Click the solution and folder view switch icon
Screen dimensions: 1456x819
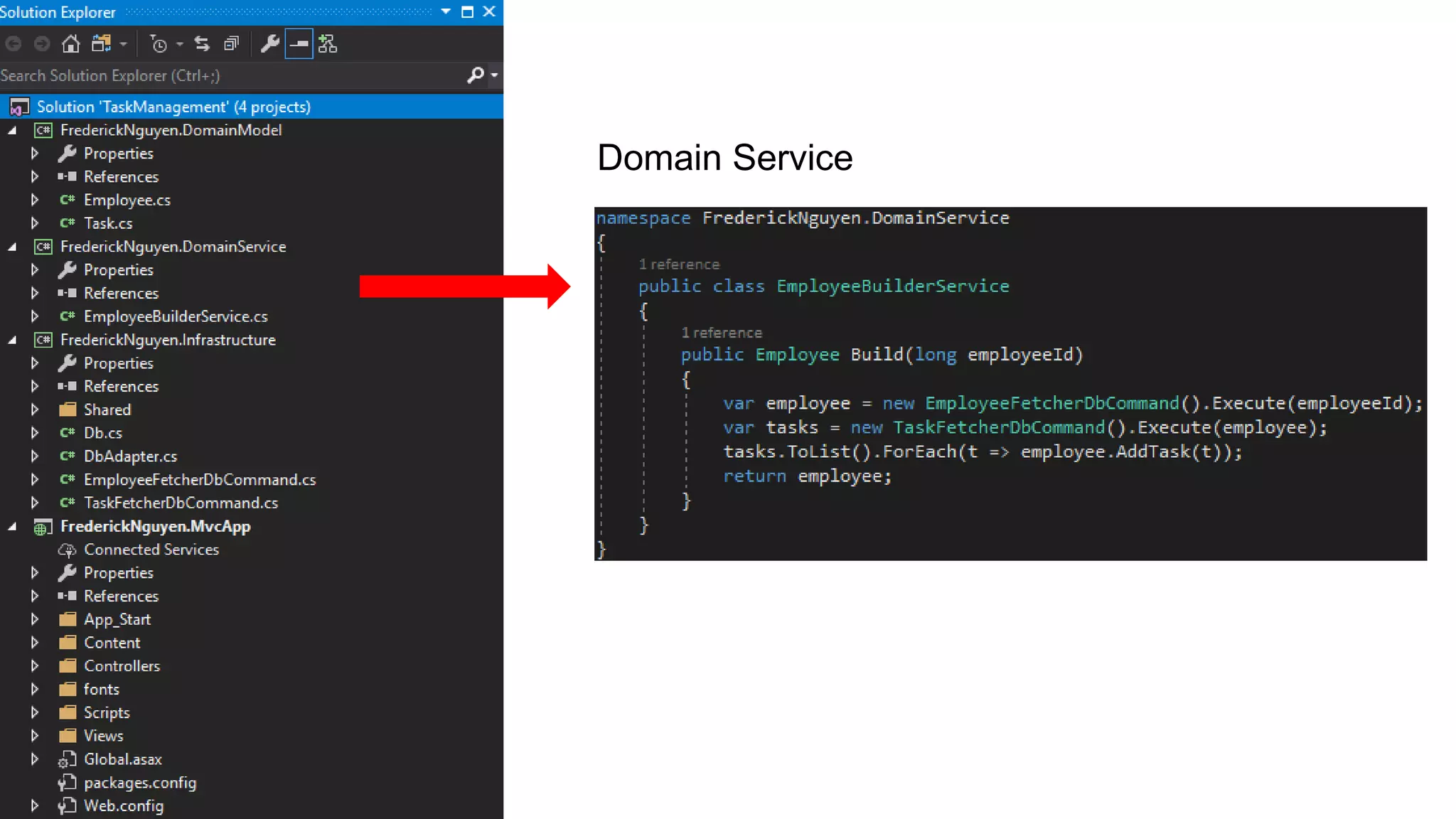pyautogui.click(x=101, y=44)
